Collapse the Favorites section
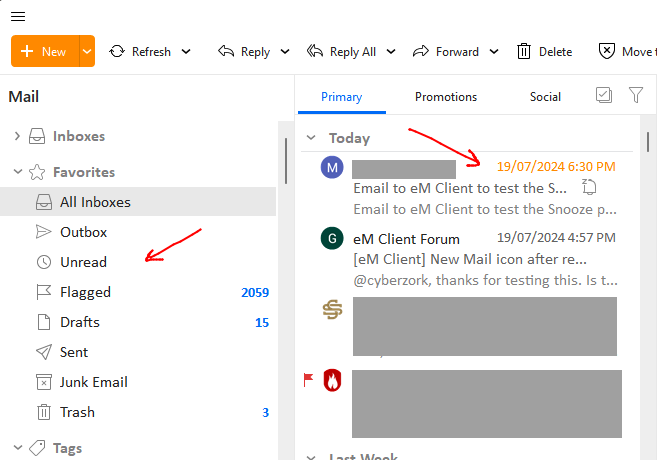This screenshot has width=657, height=460. click(18, 172)
